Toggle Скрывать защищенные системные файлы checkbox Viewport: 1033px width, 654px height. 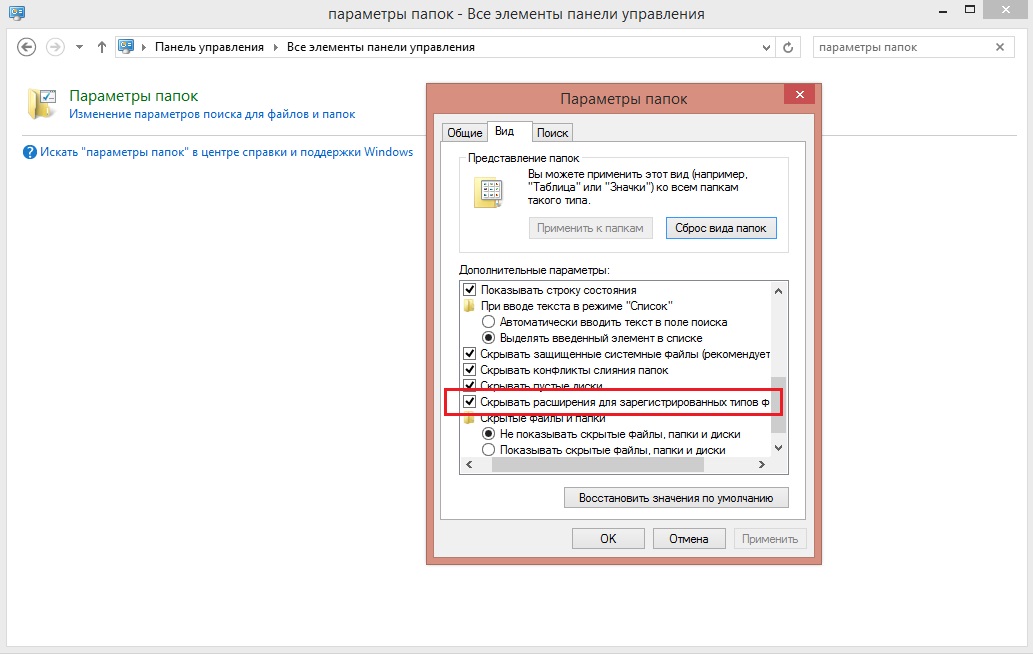pyautogui.click(x=470, y=354)
